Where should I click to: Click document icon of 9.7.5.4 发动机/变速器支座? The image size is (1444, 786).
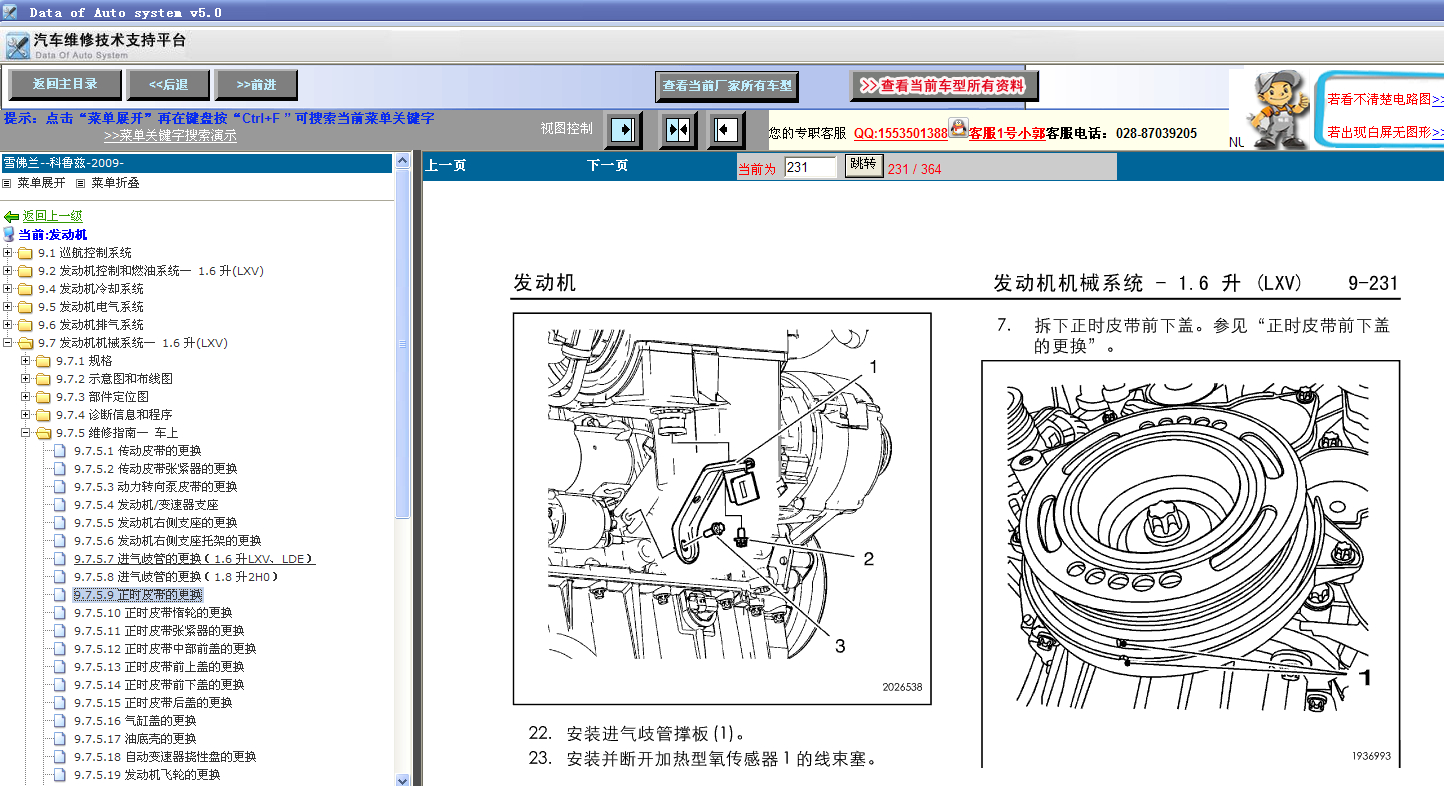59,505
